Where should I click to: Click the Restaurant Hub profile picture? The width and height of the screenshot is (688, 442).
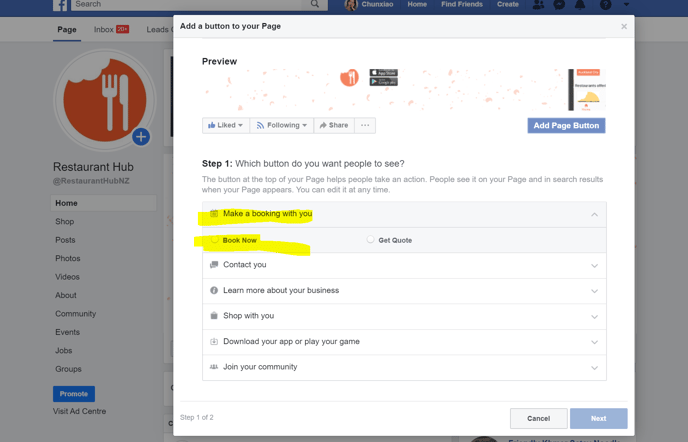105,101
